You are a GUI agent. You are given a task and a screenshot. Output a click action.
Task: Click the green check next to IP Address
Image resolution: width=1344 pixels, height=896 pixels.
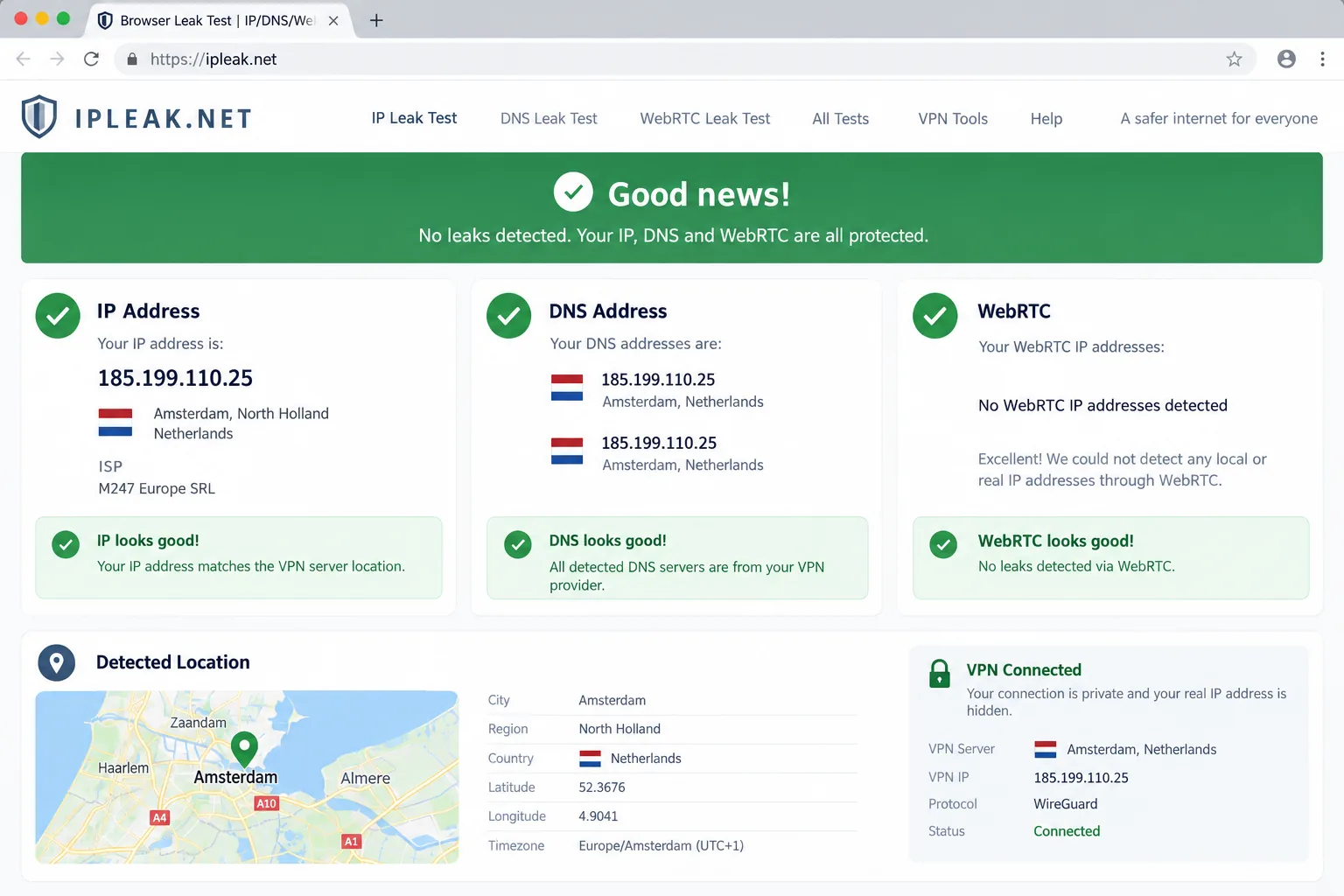click(x=58, y=316)
